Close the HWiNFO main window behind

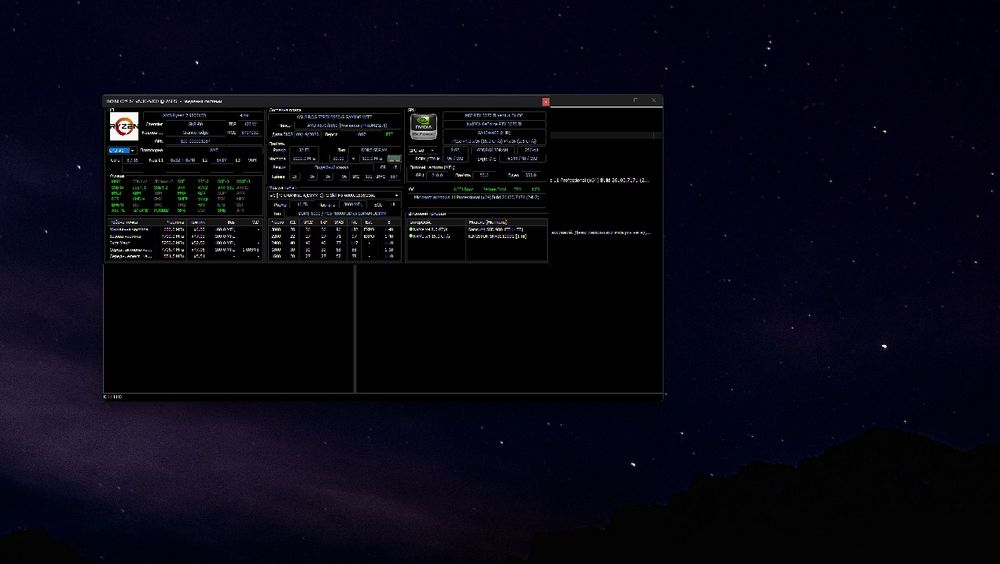coord(653,101)
